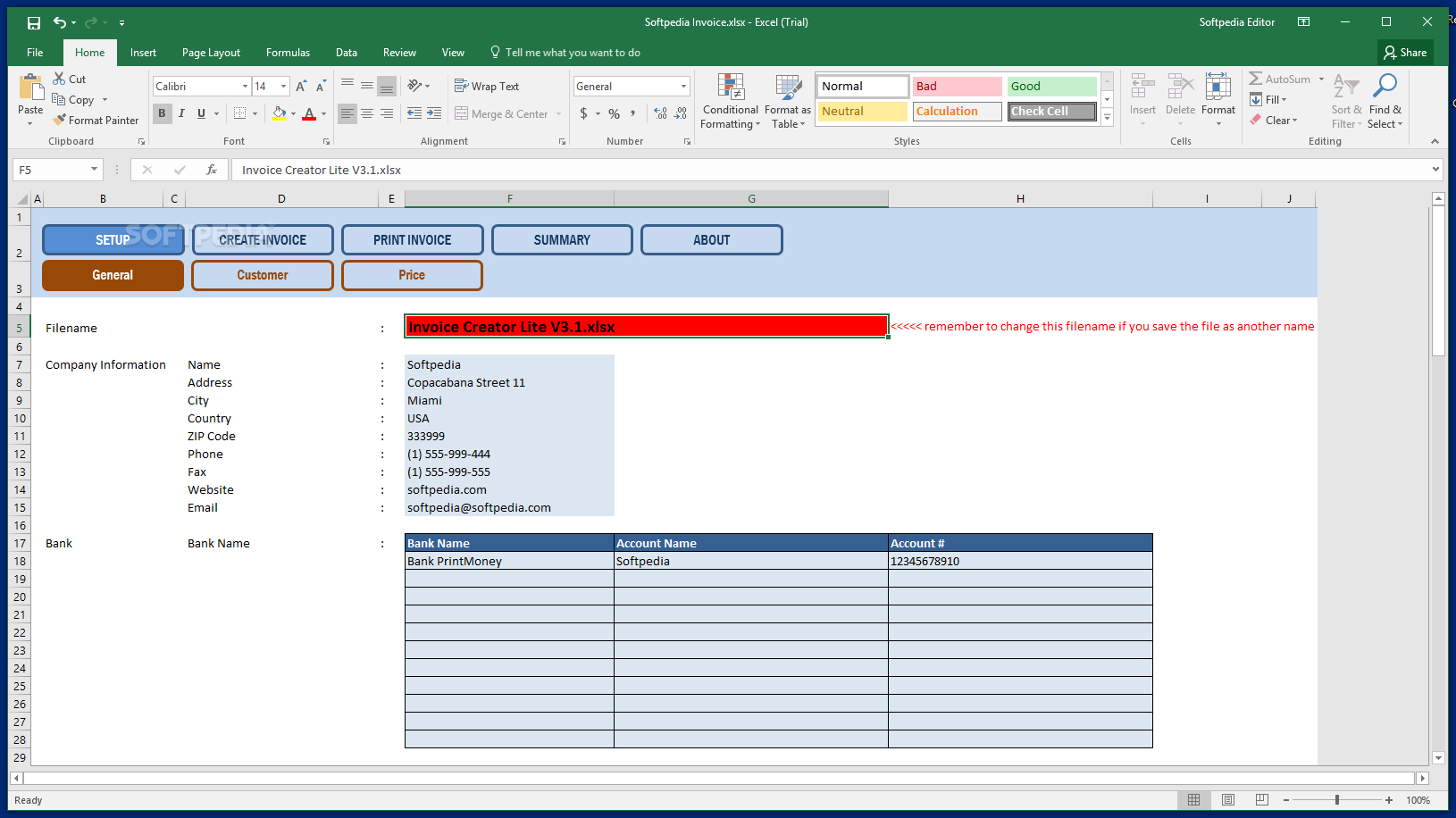
Task: Toggle Center alignment
Action: [x=367, y=113]
